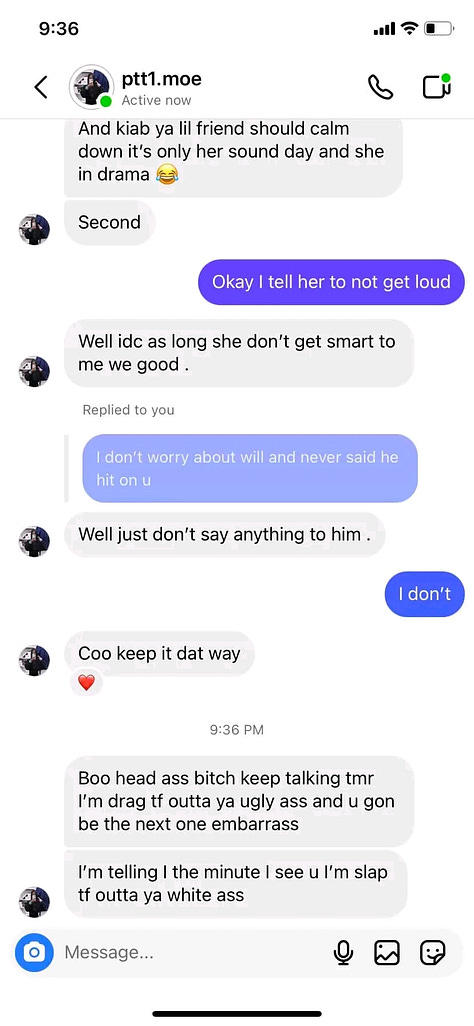Tap the quoted reply about will

250,469
